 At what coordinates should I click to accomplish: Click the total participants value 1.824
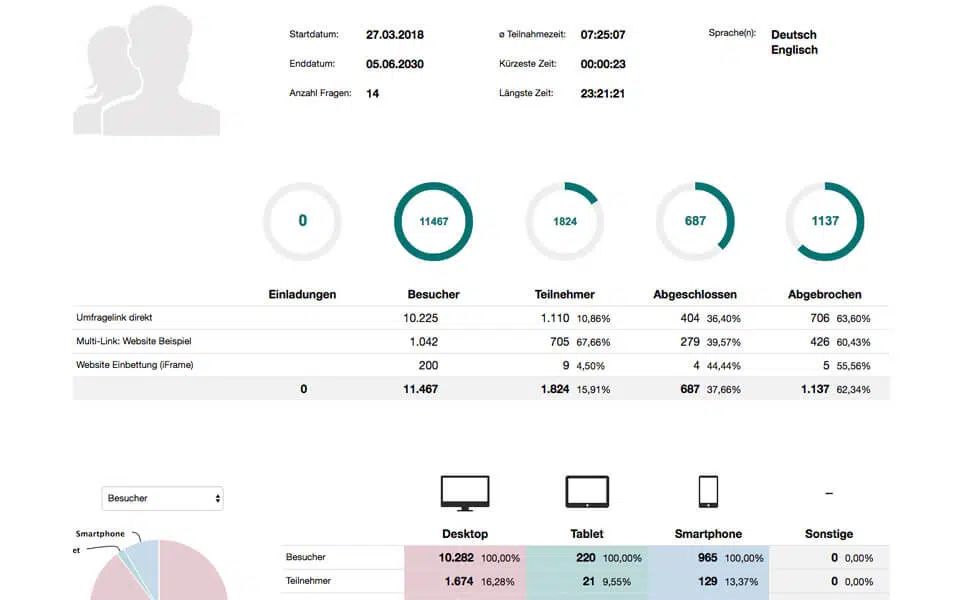pyautogui.click(x=555, y=389)
